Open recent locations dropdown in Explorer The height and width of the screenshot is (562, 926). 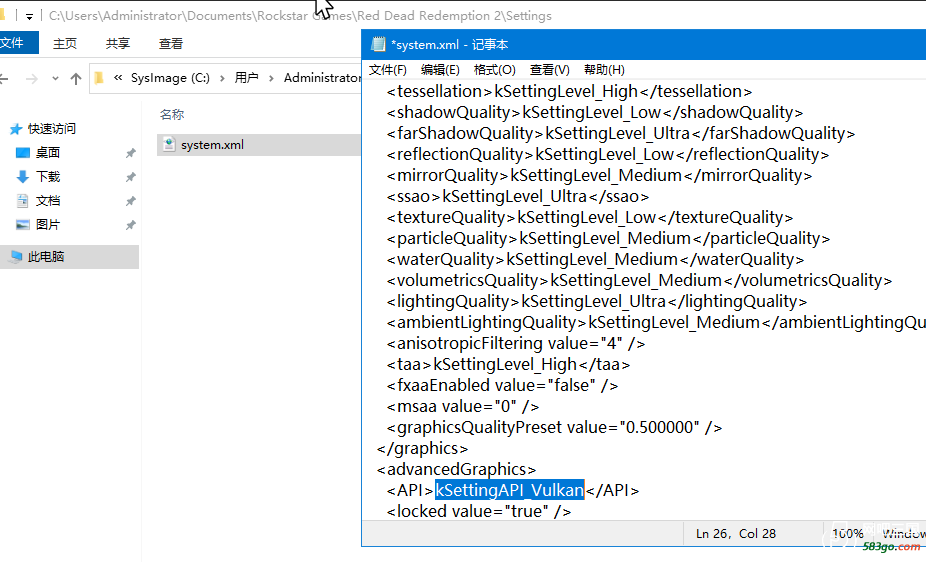55,79
